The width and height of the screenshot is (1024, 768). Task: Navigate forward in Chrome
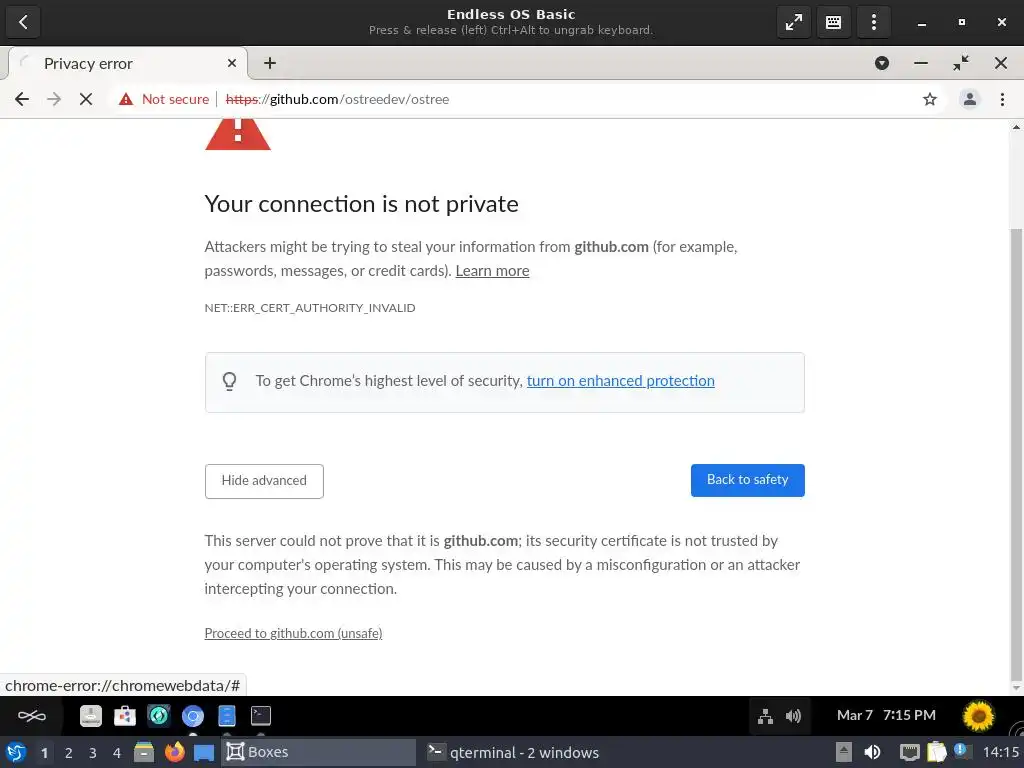tap(54, 99)
